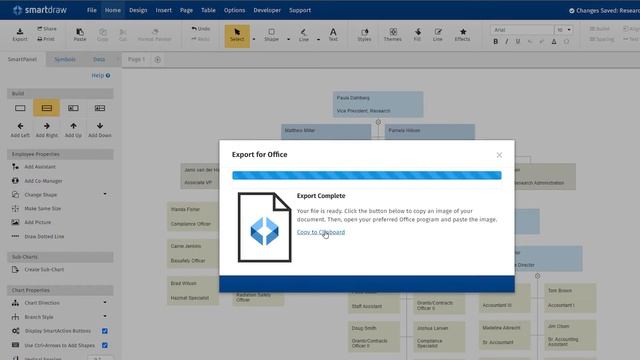Choose the Line drawing tool
The width and height of the screenshot is (640, 360).
point(304,35)
